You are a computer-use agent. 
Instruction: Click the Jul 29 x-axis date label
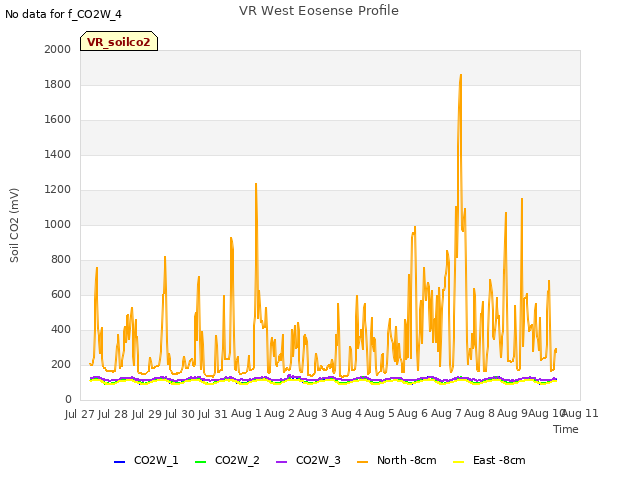click(147, 414)
